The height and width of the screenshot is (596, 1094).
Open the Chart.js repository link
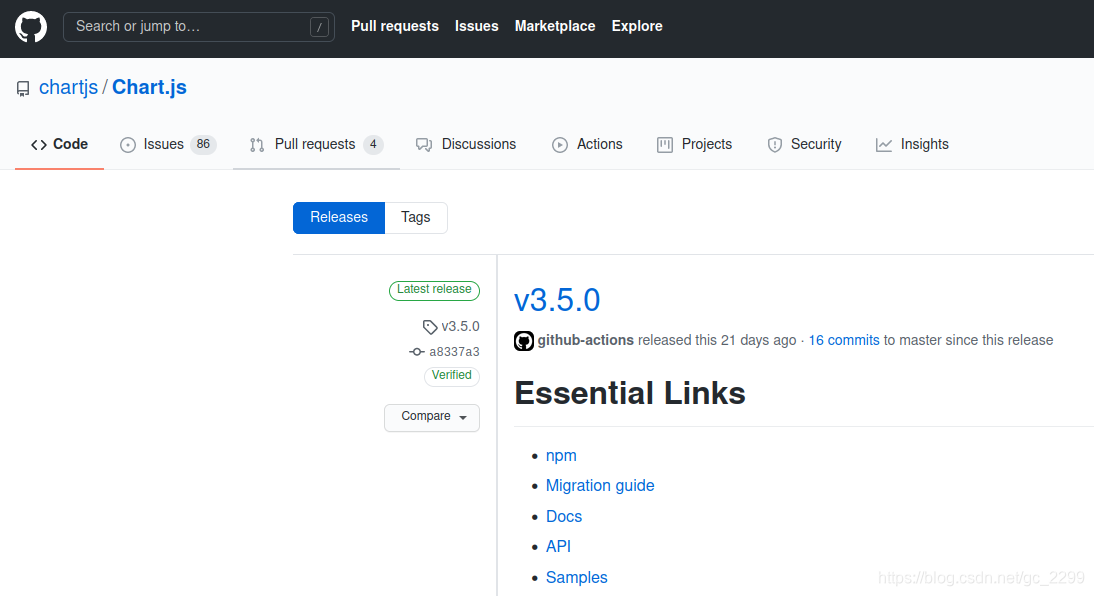point(149,87)
